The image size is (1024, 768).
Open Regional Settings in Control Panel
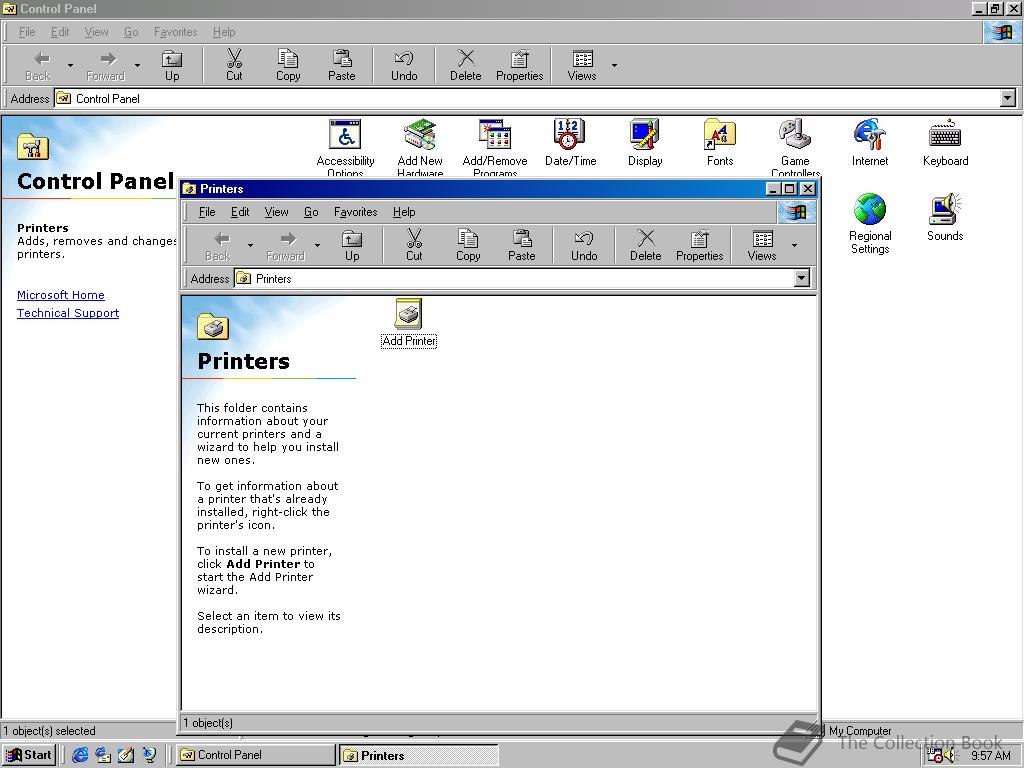click(x=870, y=224)
